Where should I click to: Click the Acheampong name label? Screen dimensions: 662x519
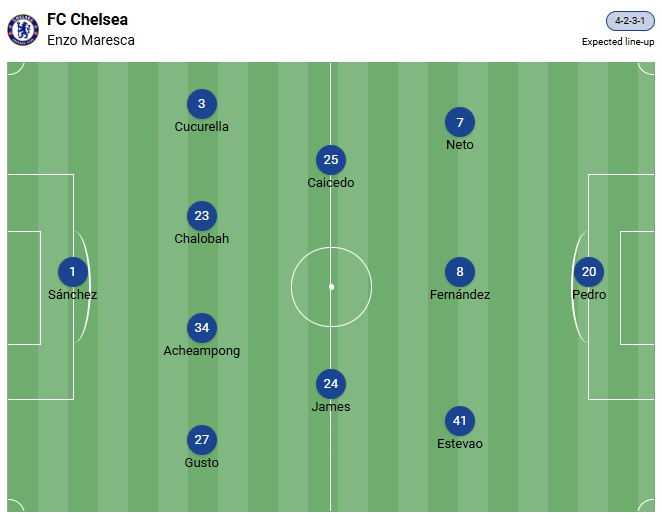202,351
